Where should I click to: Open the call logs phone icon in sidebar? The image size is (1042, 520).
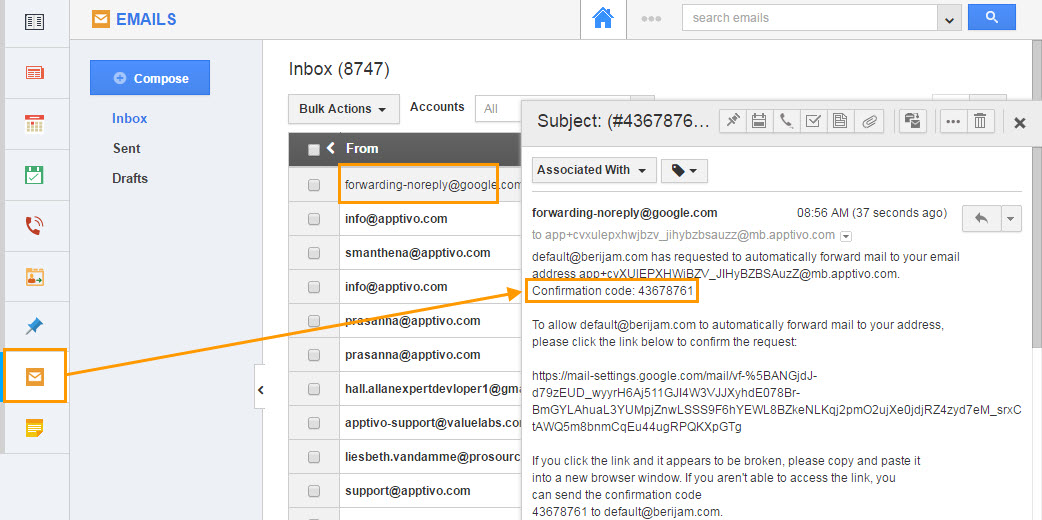pos(35,226)
